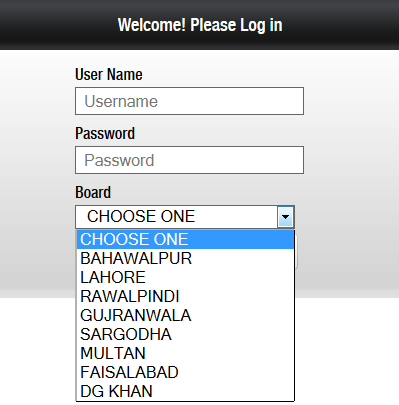Click the User Name label
This screenshot has width=399, height=405.
pyautogui.click(x=109, y=74)
